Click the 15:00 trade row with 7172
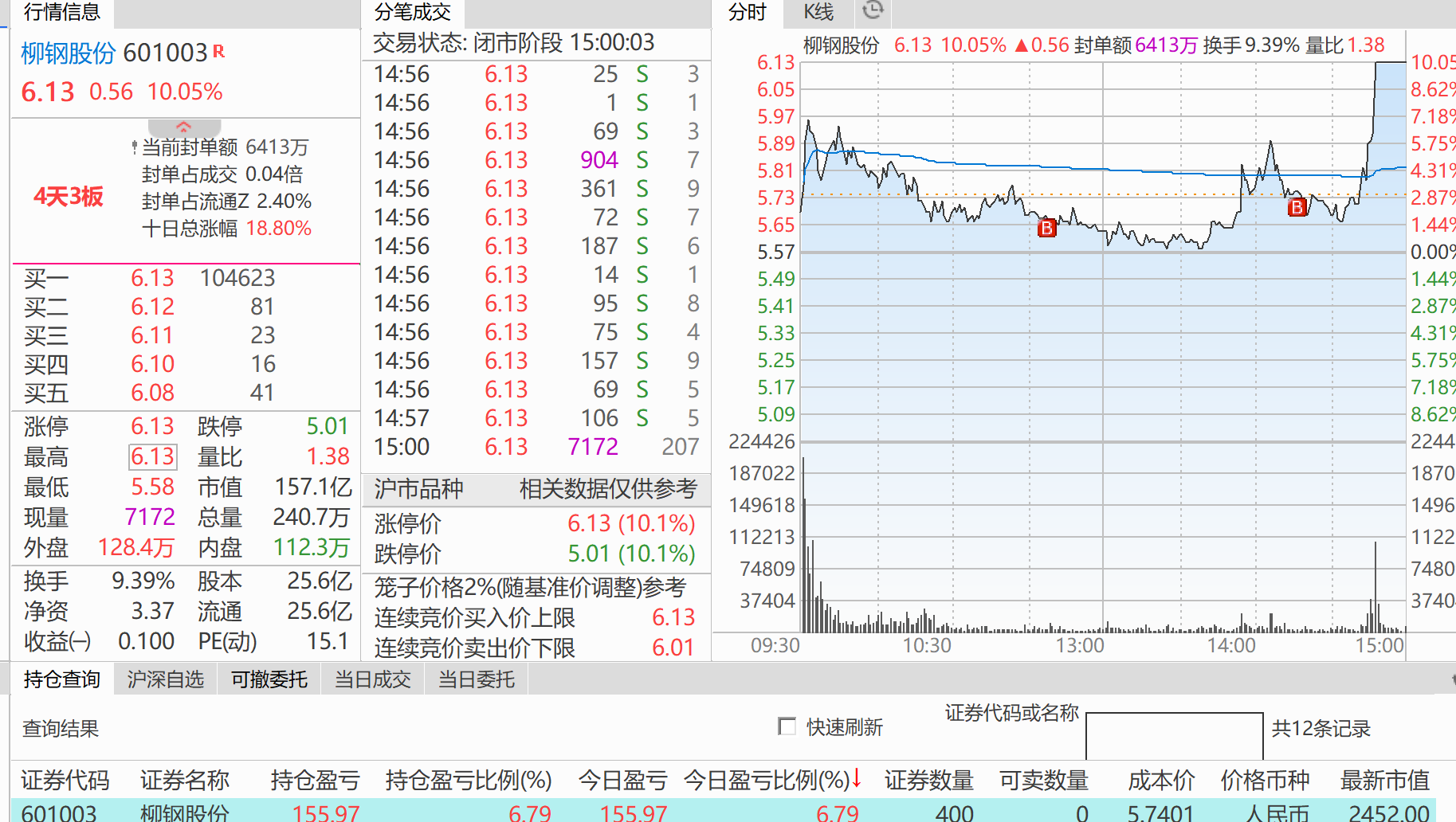1456x822 pixels. pyautogui.click(x=536, y=447)
